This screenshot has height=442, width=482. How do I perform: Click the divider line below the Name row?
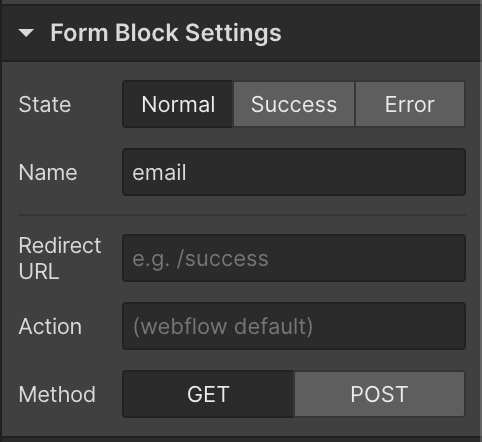242,215
